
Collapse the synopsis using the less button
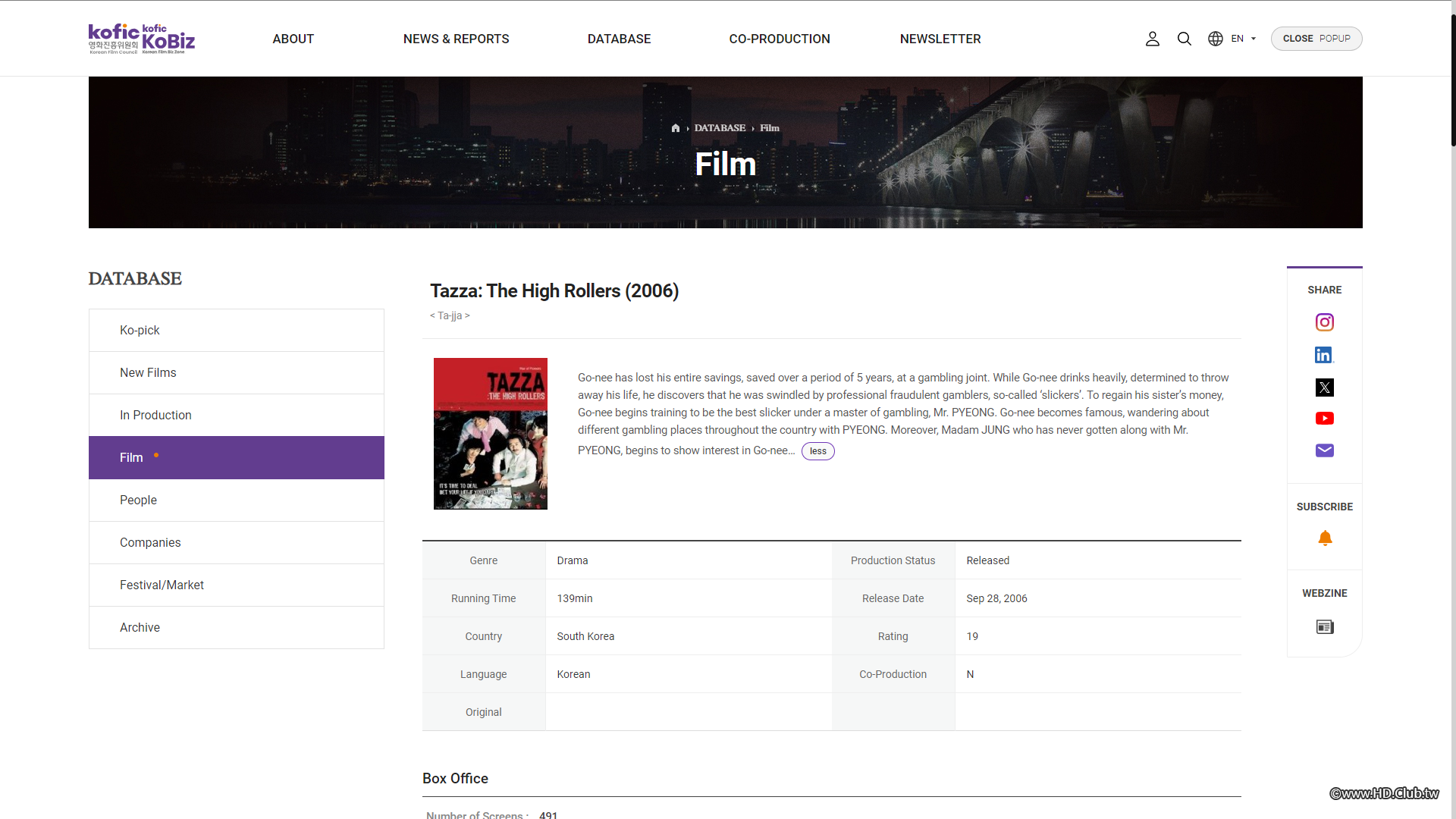coord(817,450)
